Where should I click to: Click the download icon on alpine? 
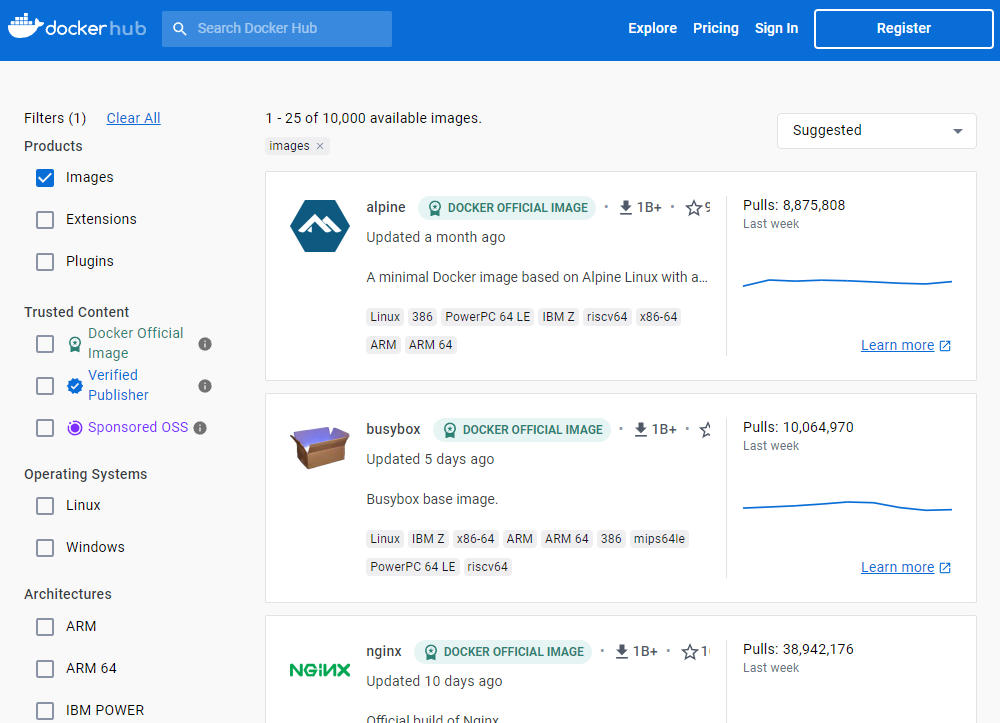(626, 208)
